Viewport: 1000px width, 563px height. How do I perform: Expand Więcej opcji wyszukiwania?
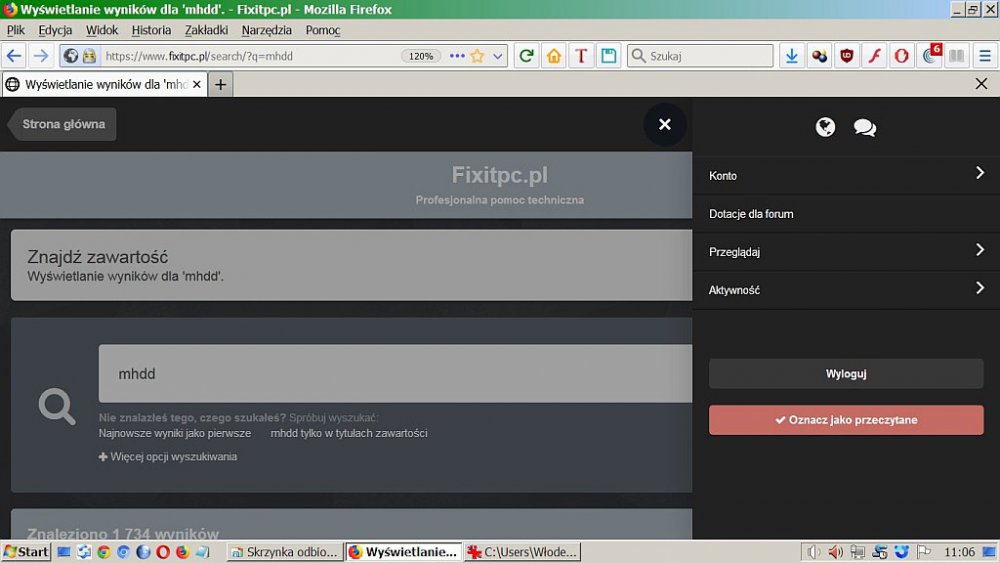(x=168, y=457)
